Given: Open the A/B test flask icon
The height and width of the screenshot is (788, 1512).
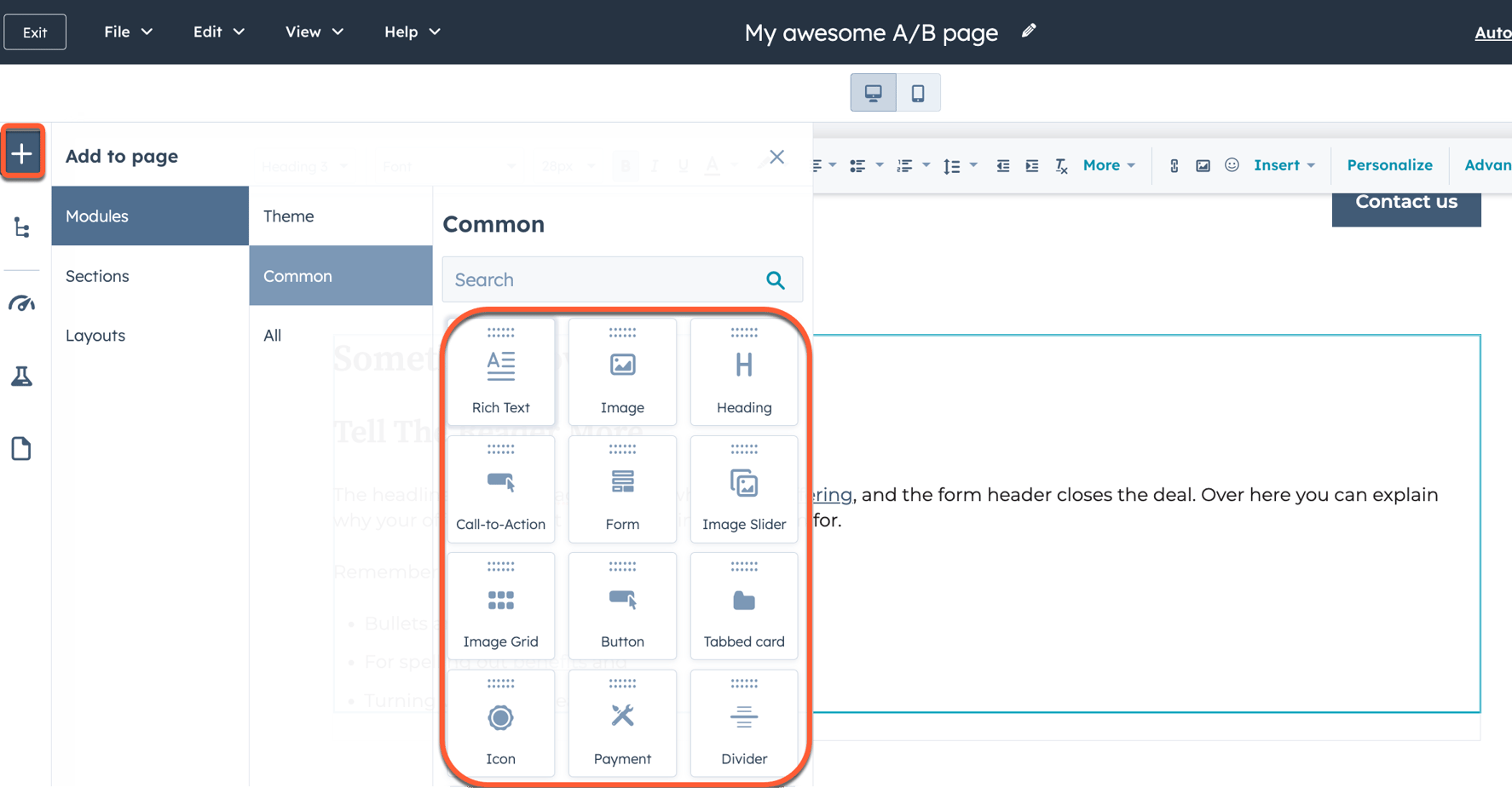Looking at the screenshot, I should (22, 377).
